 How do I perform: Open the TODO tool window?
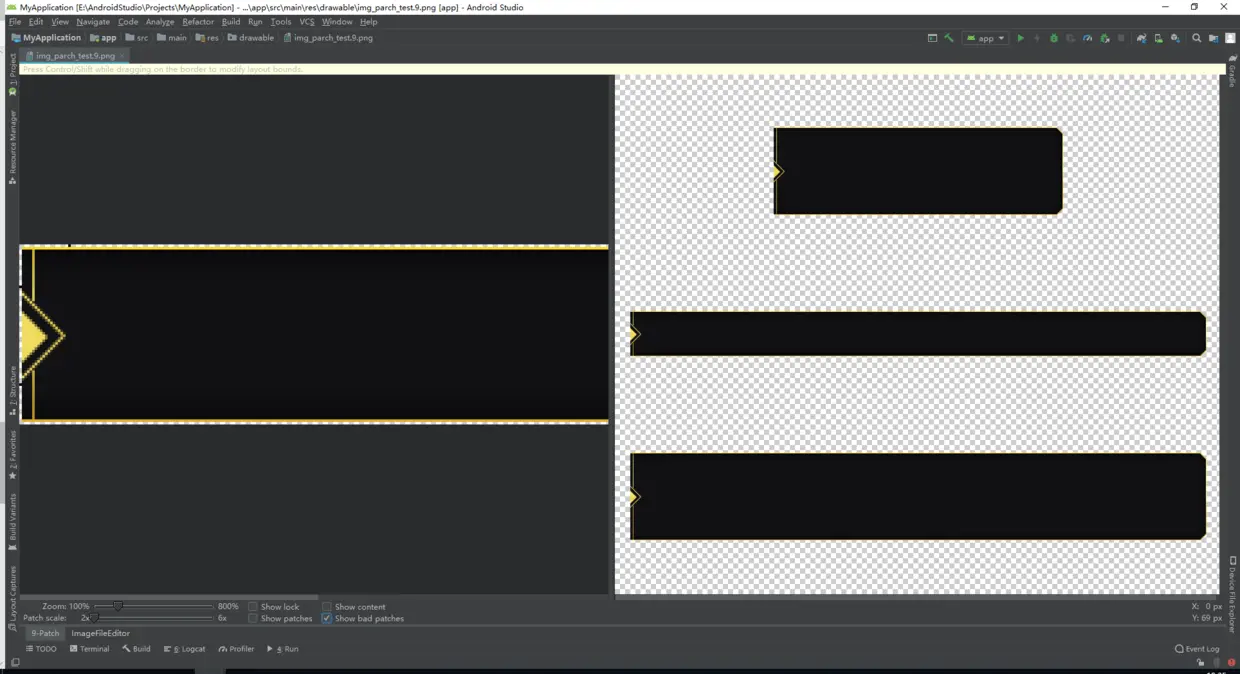tap(41, 649)
